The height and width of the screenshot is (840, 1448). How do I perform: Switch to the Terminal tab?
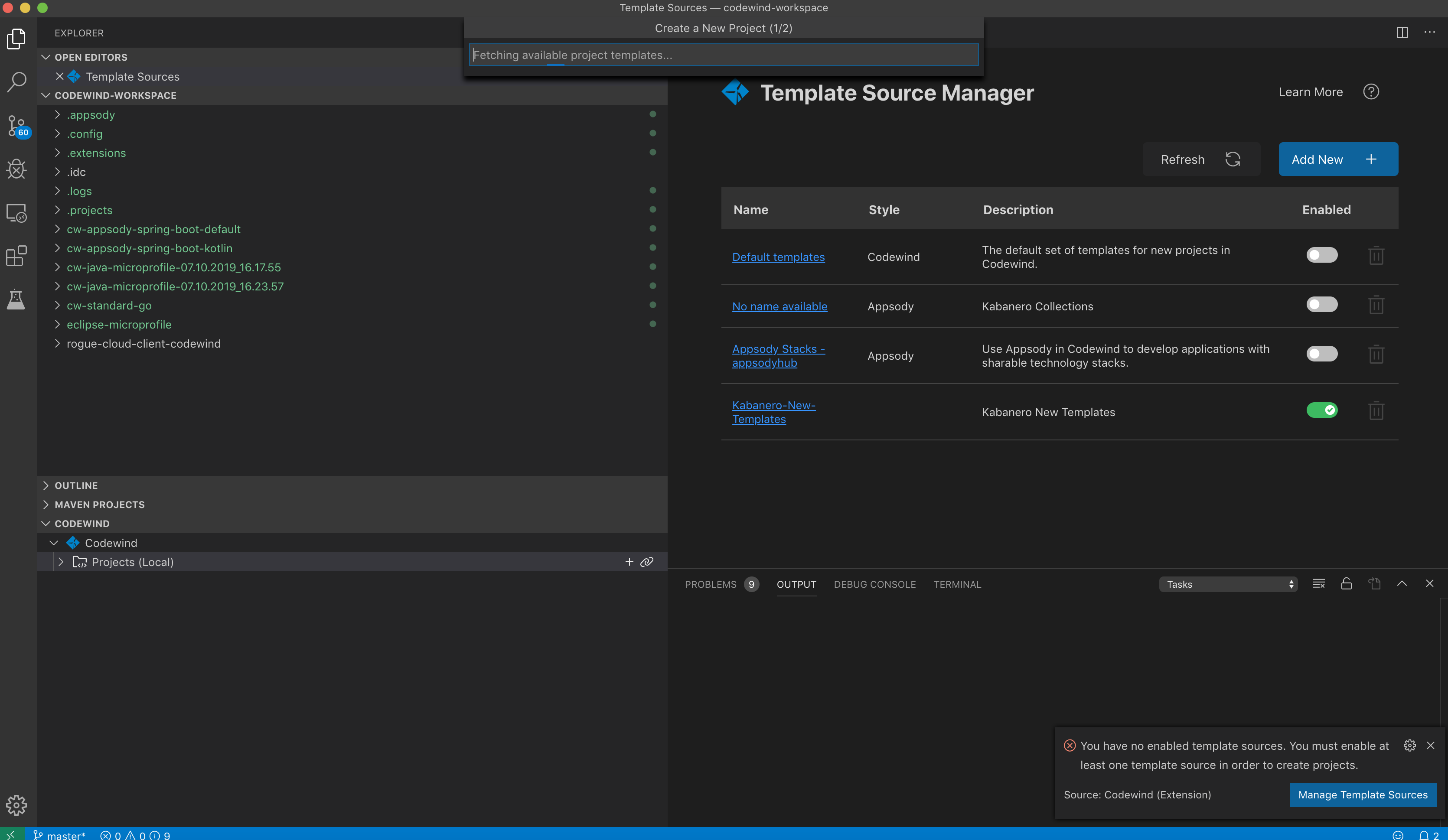[x=957, y=584]
